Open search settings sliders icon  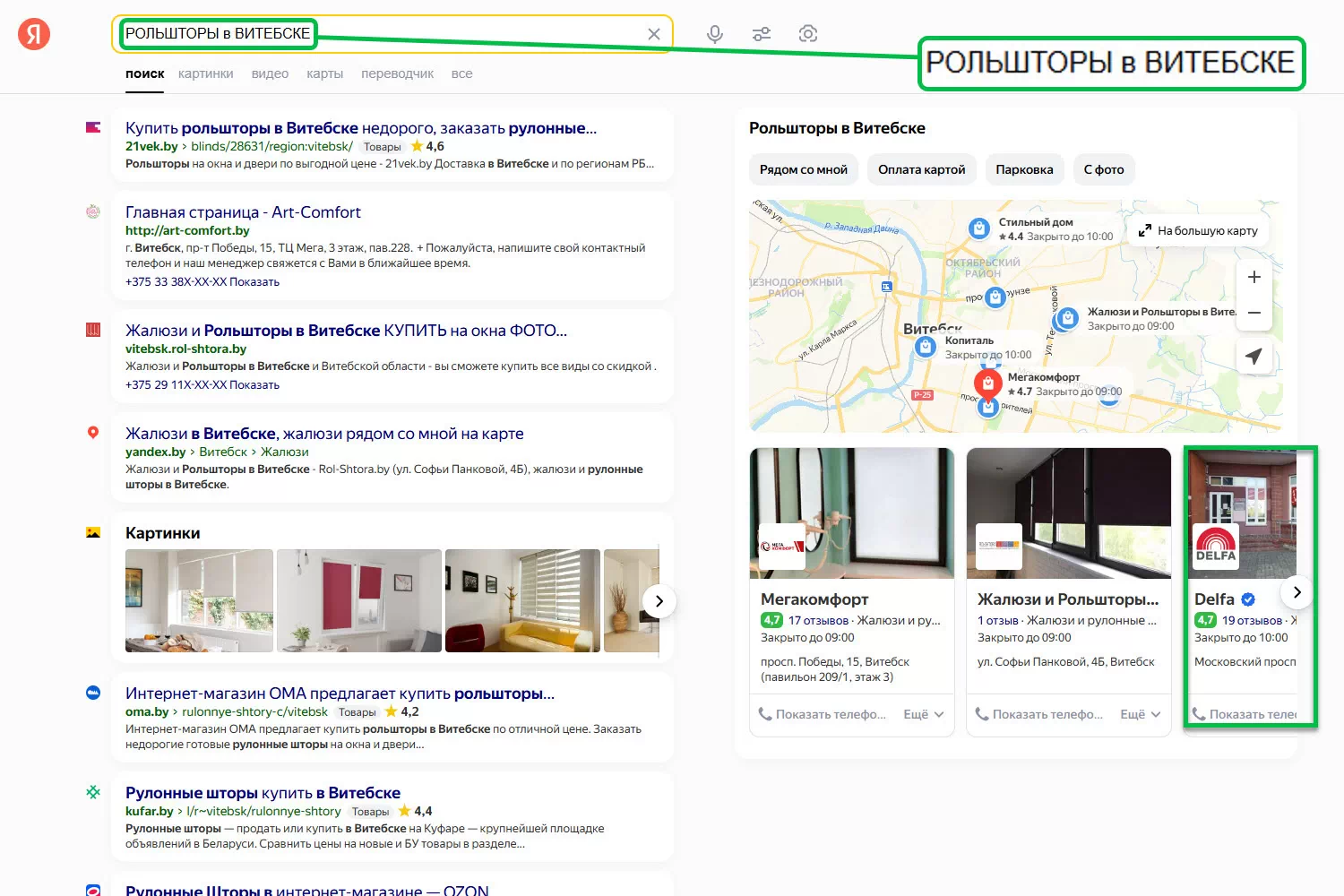762,34
